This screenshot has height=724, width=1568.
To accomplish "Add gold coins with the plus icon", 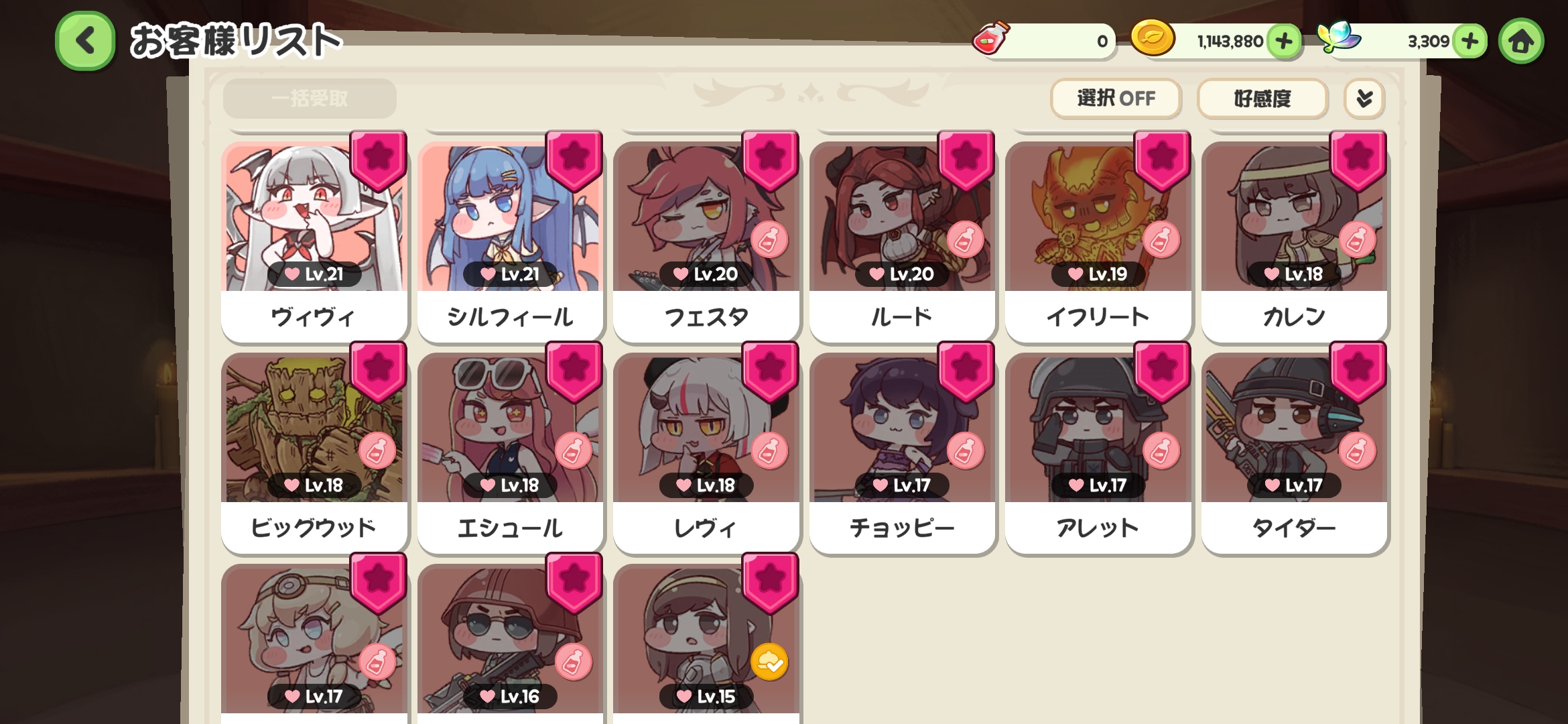I will pos(1284,42).
